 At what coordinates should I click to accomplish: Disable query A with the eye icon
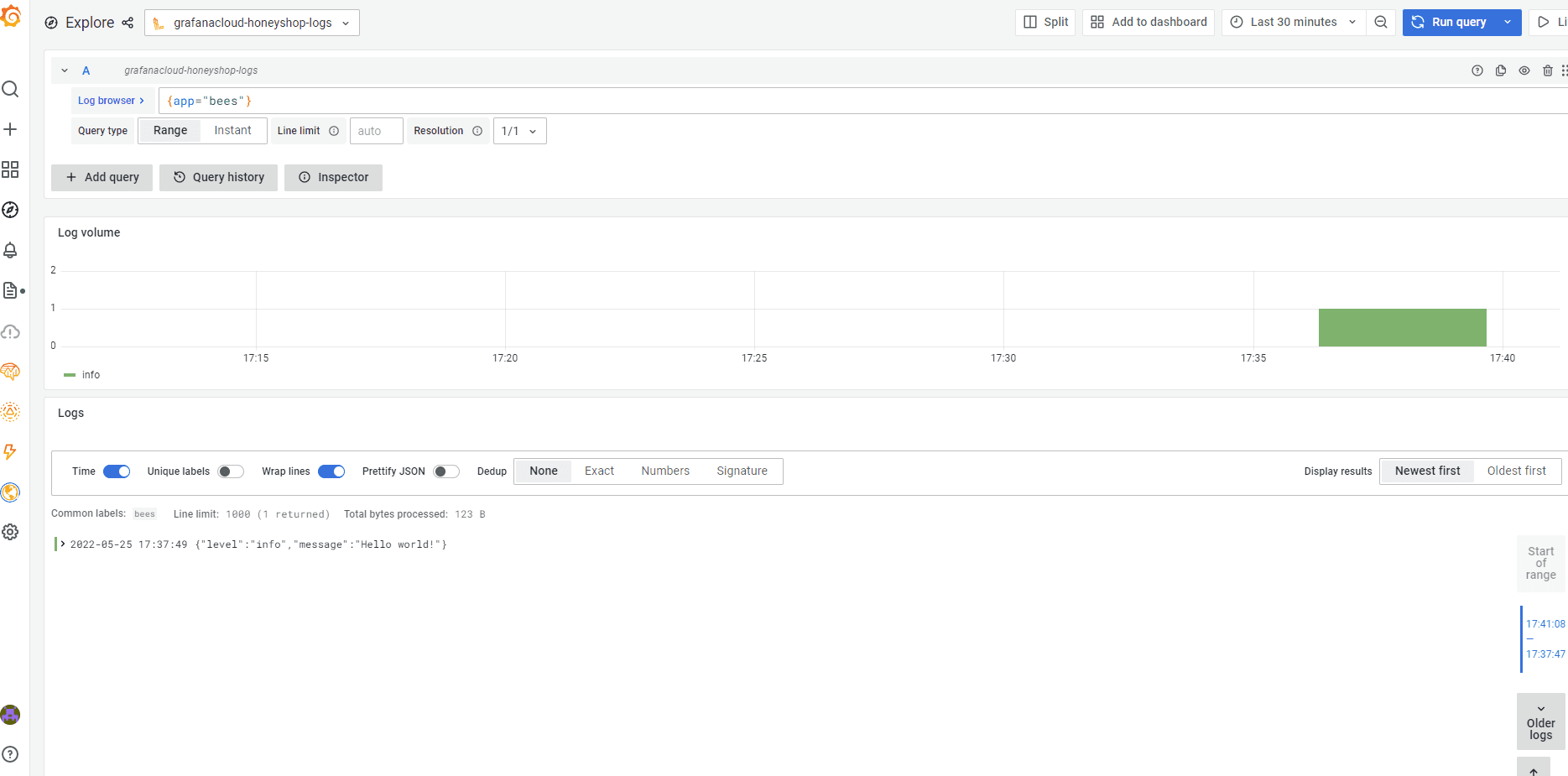point(1524,70)
